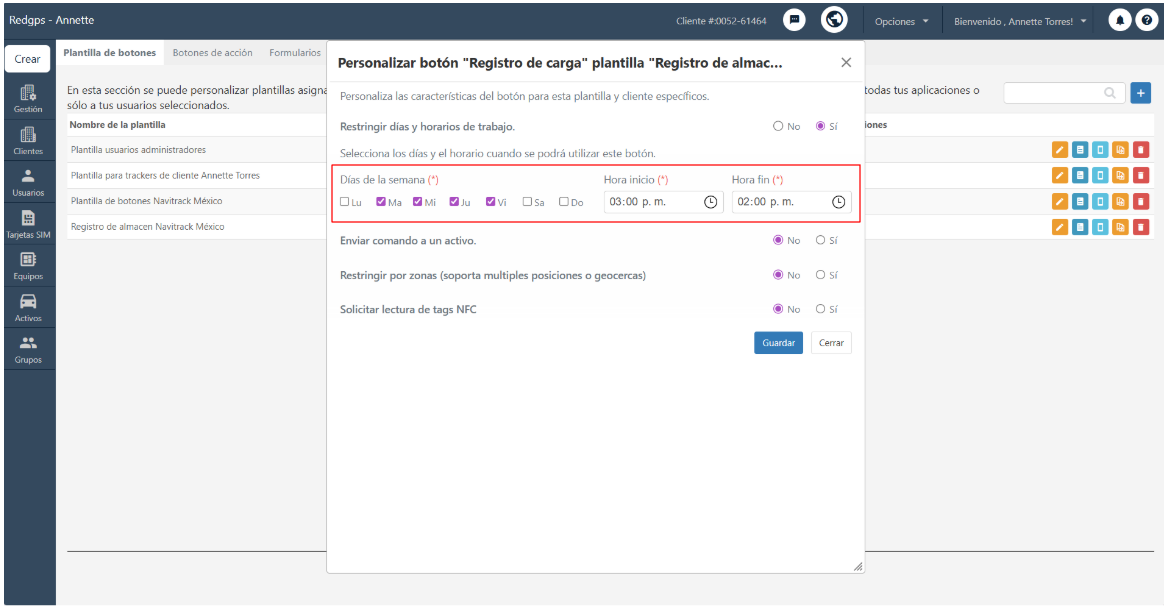Uncheck the Ju weekday checkbox
The height and width of the screenshot is (609, 1172).
(x=454, y=202)
